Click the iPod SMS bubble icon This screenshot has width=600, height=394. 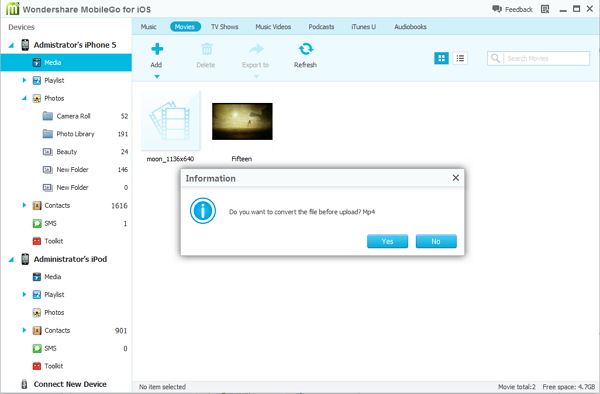tap(37, 348)
